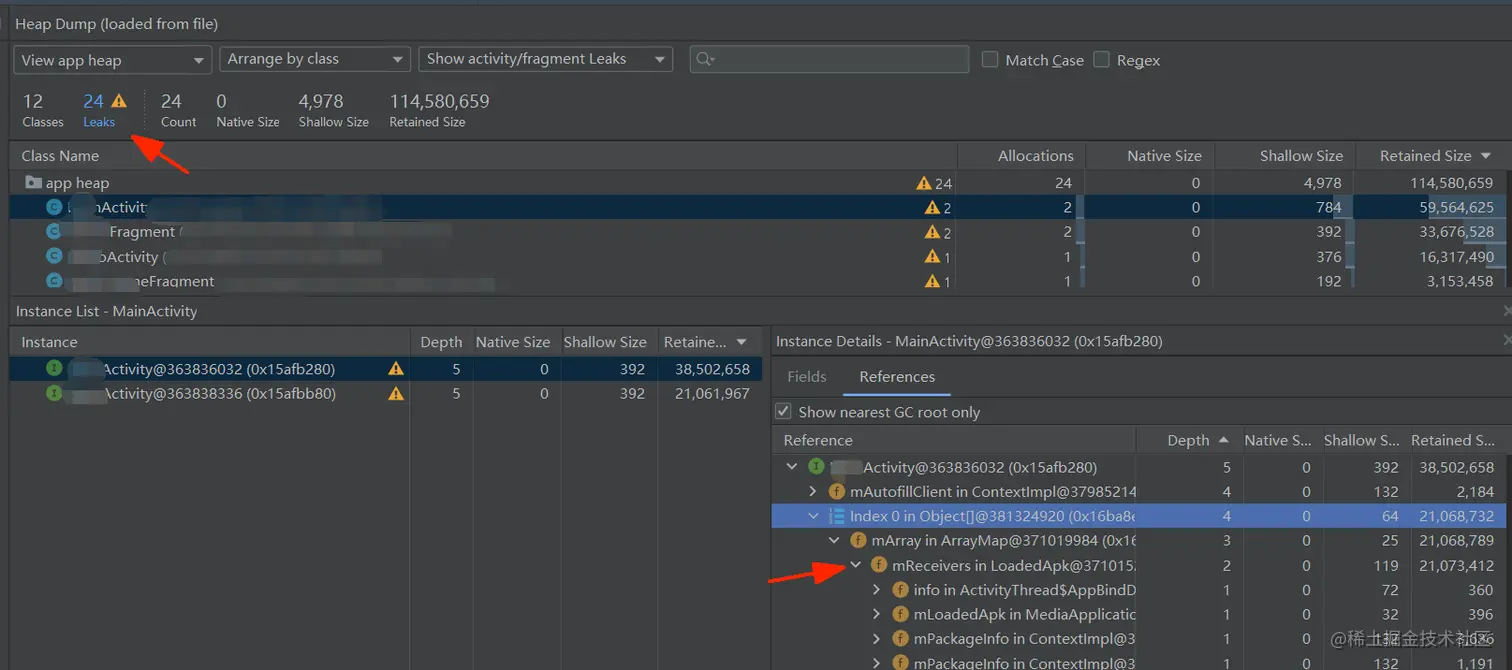Click References Depth sort arrow header
This screenshot has width=1512, height=670.
click(x=1223, y=440)
